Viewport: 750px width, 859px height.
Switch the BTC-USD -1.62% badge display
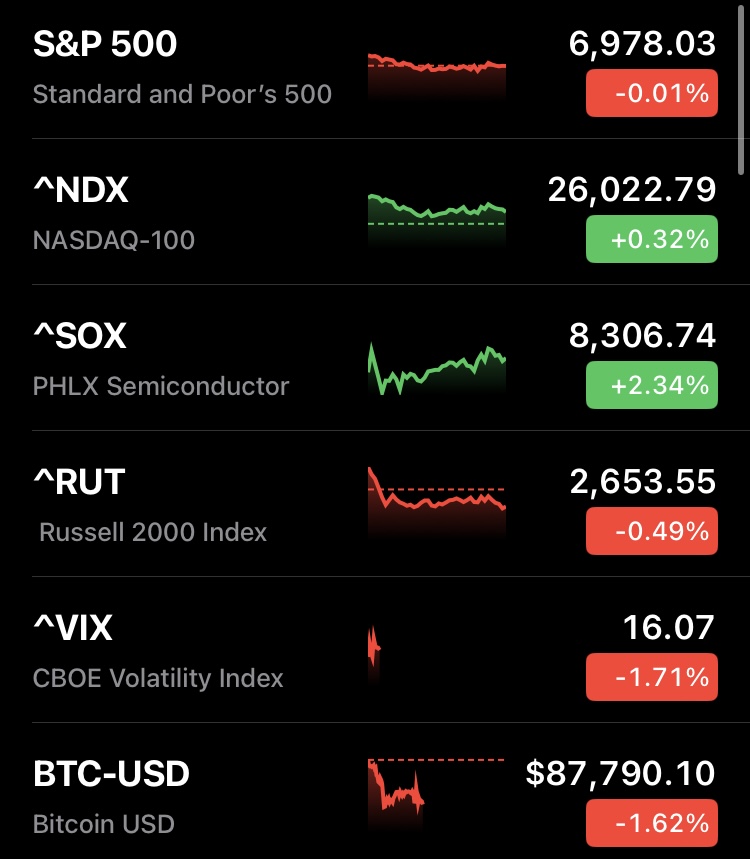pos(651,823)
